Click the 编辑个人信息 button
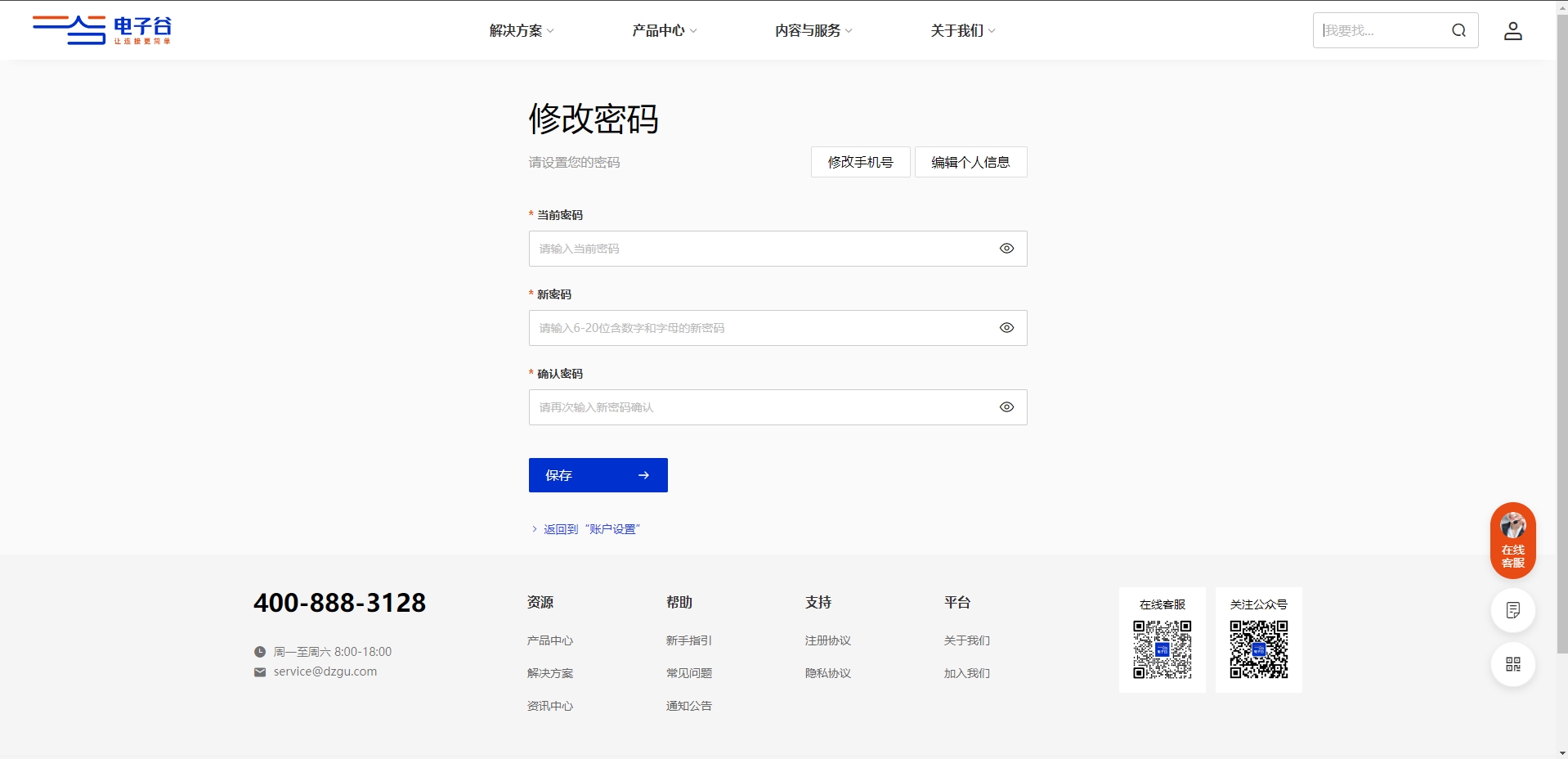This screenshot has width=1568, height=759. click(x=970, y=162)
